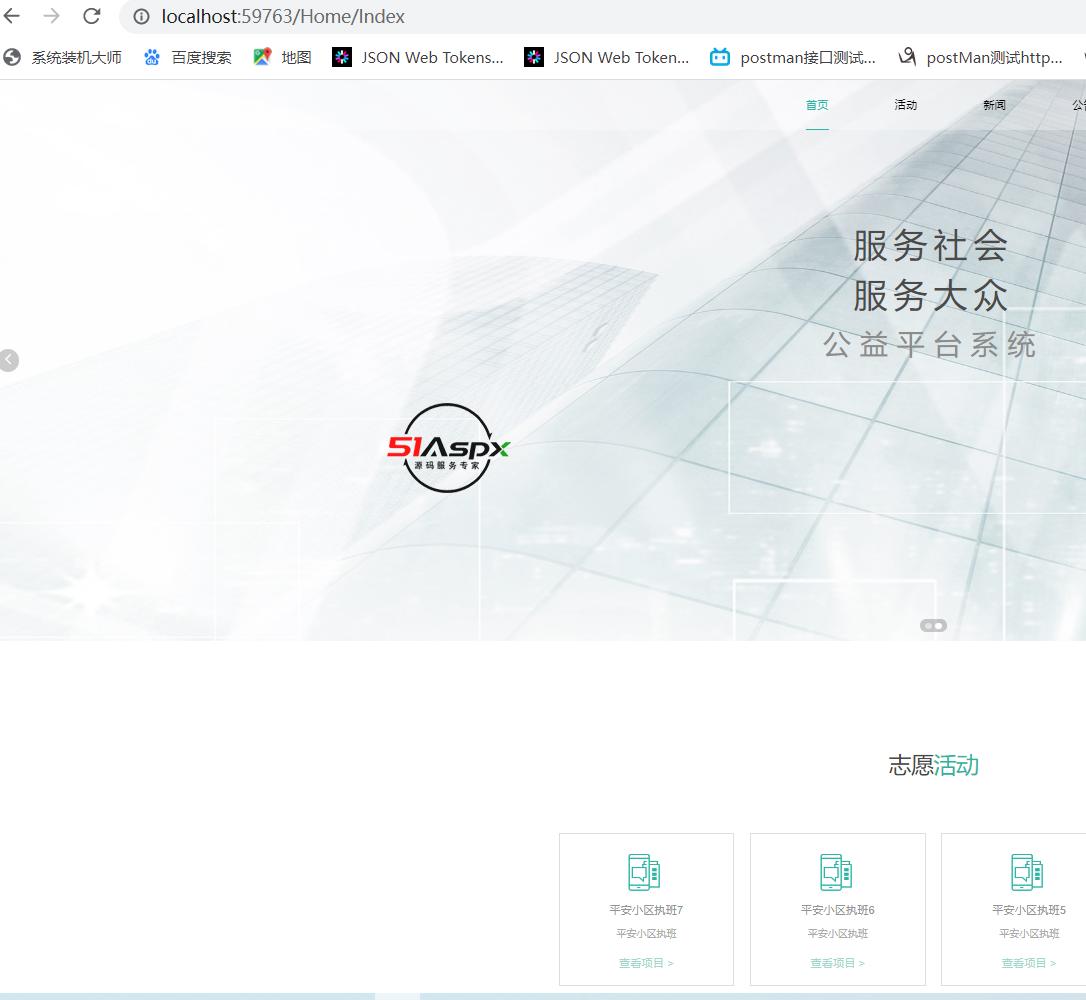The image size is (1086, 1000).
Task: Click the 平安小区执班 subtitle under 平安小区执班6
Action: pyautogui.click(x=837, y=934)
